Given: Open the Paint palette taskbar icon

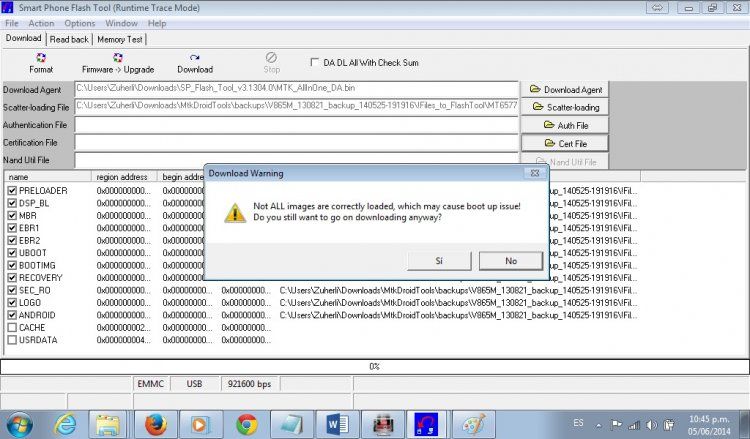Looking at the screenshot, I should coord(473,424).
